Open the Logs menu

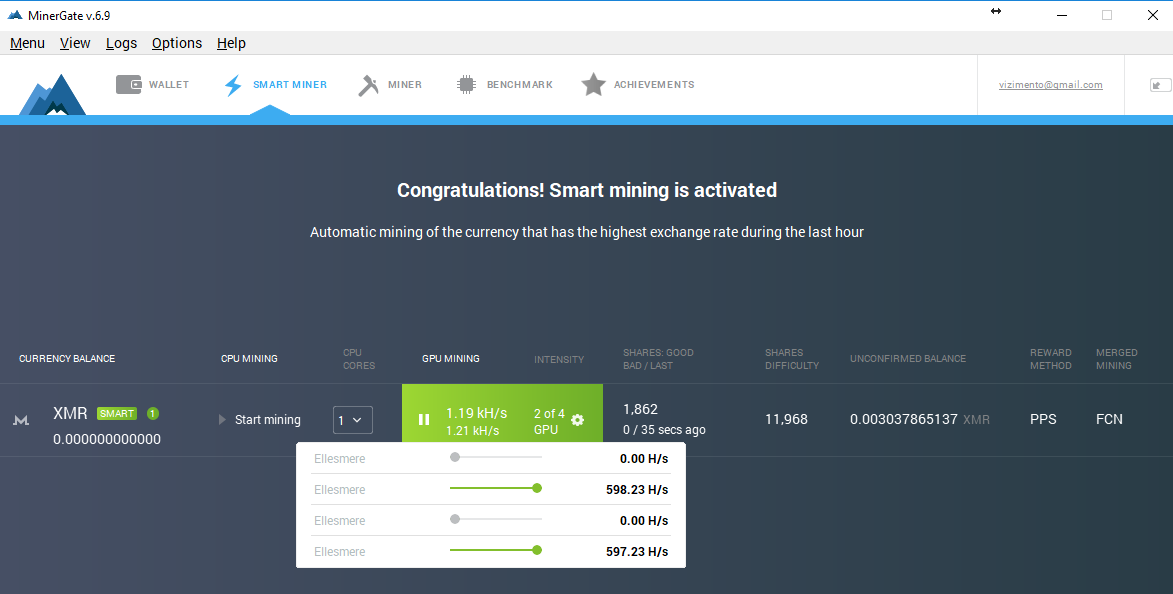click(x=121, y=43)
